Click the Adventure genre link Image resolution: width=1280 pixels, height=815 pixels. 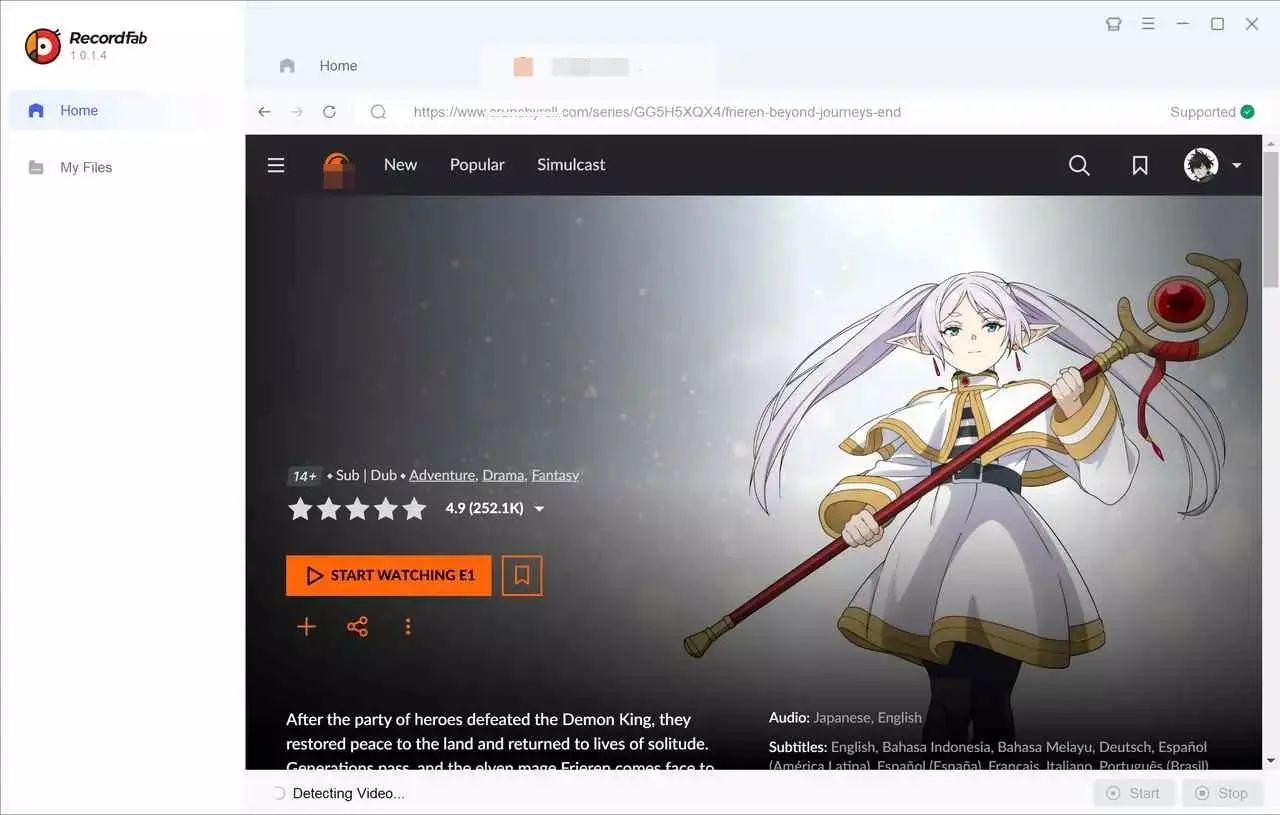coord(442,475)
